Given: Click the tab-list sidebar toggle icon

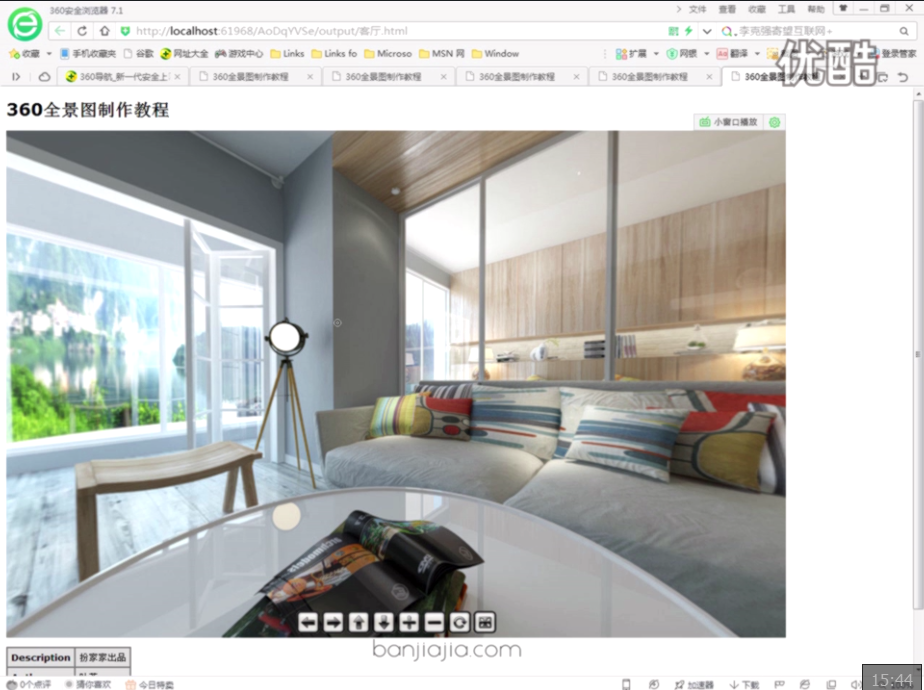Looking at the screenshot, I should click(16, 77).
